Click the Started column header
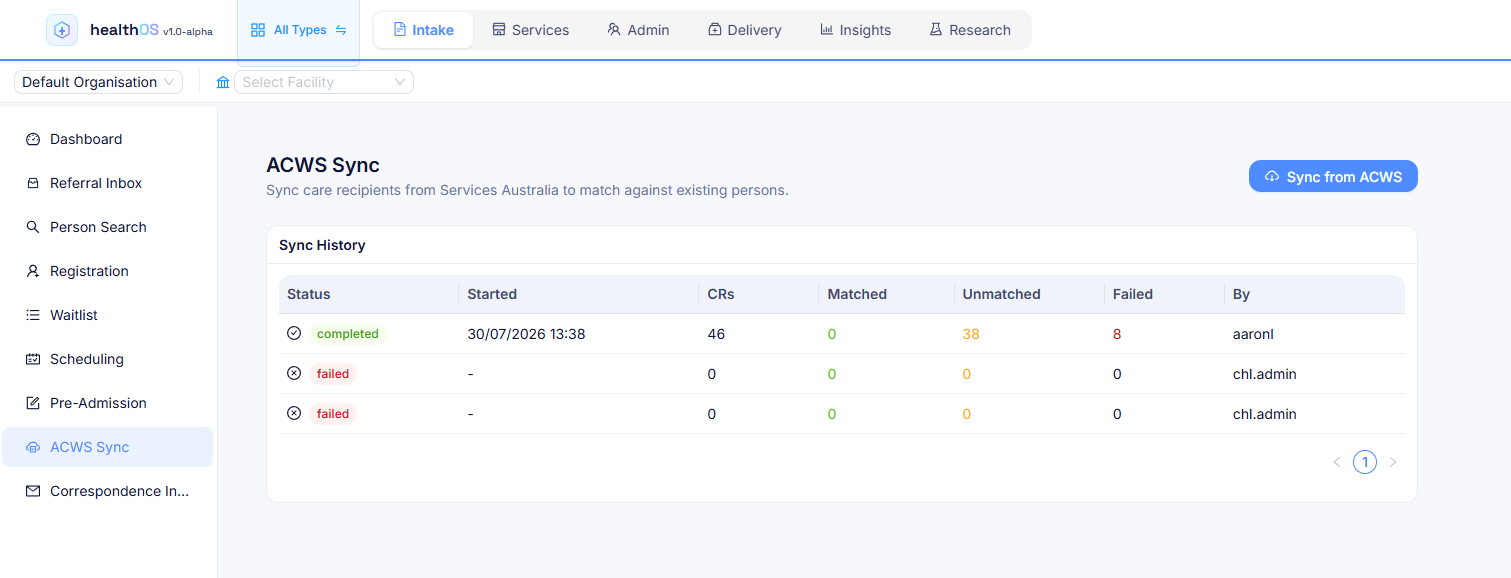1511x578 pixels. coord(492,294)
